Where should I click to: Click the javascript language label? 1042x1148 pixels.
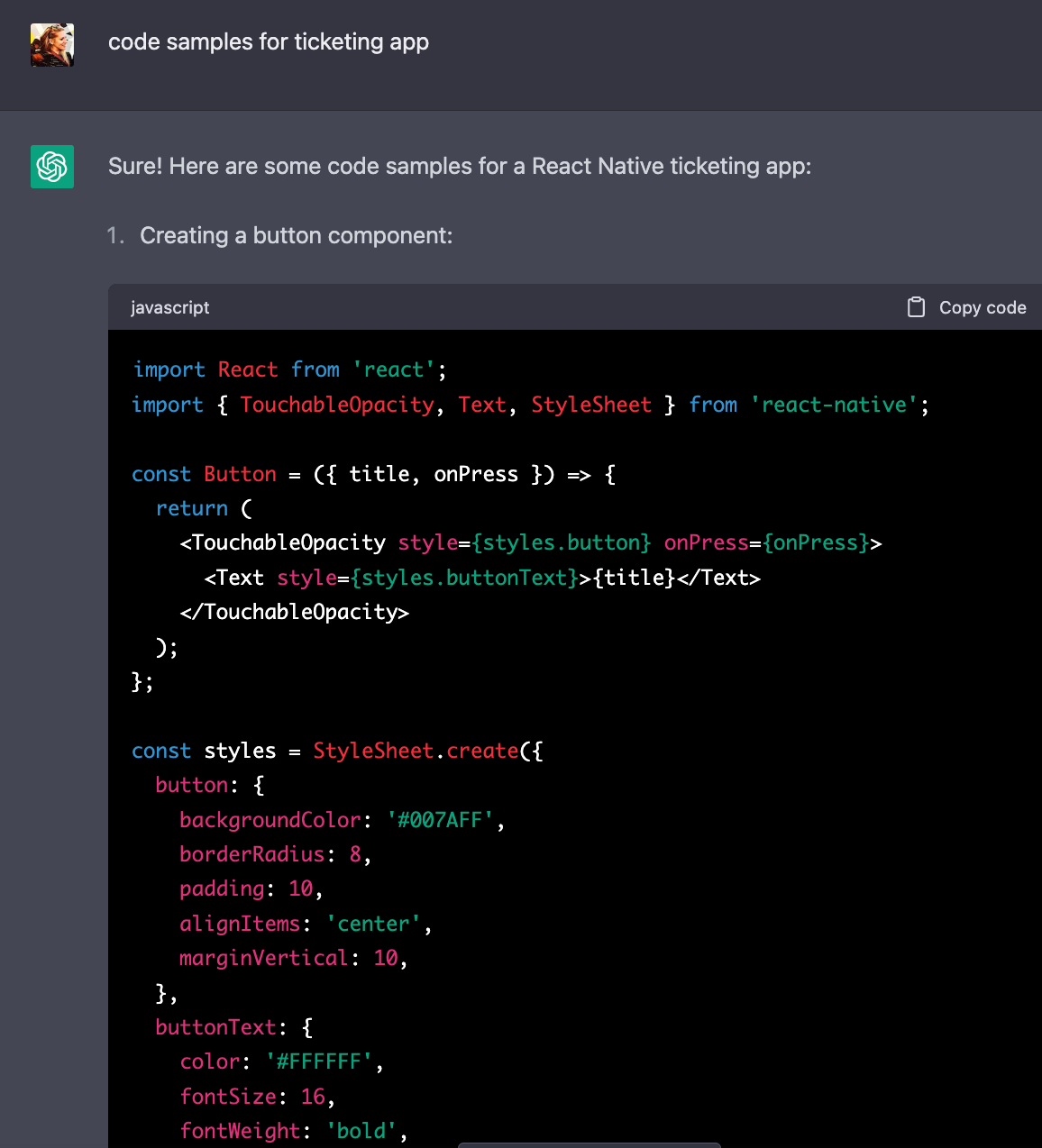pyautogui.click(x=169, y=307)
